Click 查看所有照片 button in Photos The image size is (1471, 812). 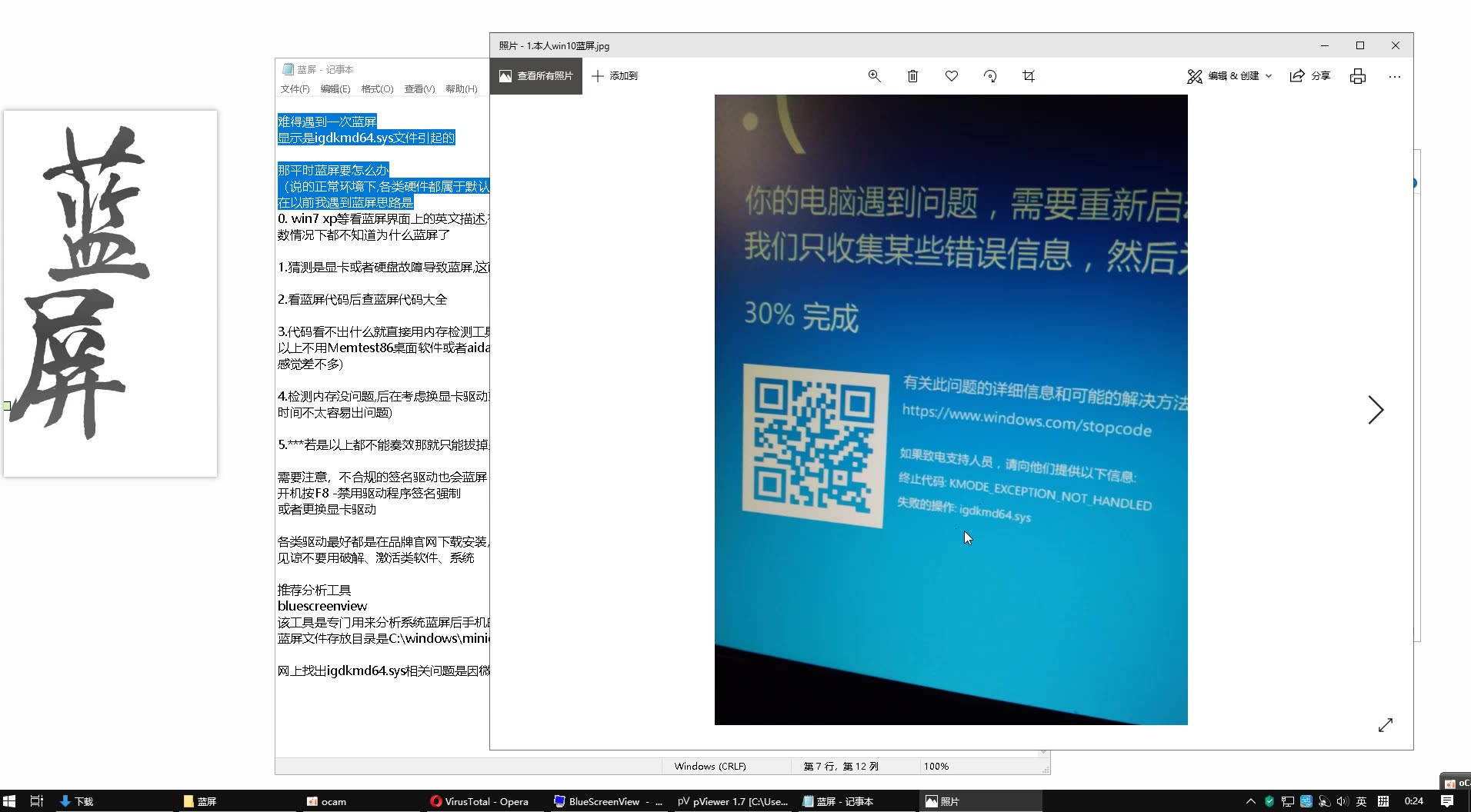coord(536,76)
